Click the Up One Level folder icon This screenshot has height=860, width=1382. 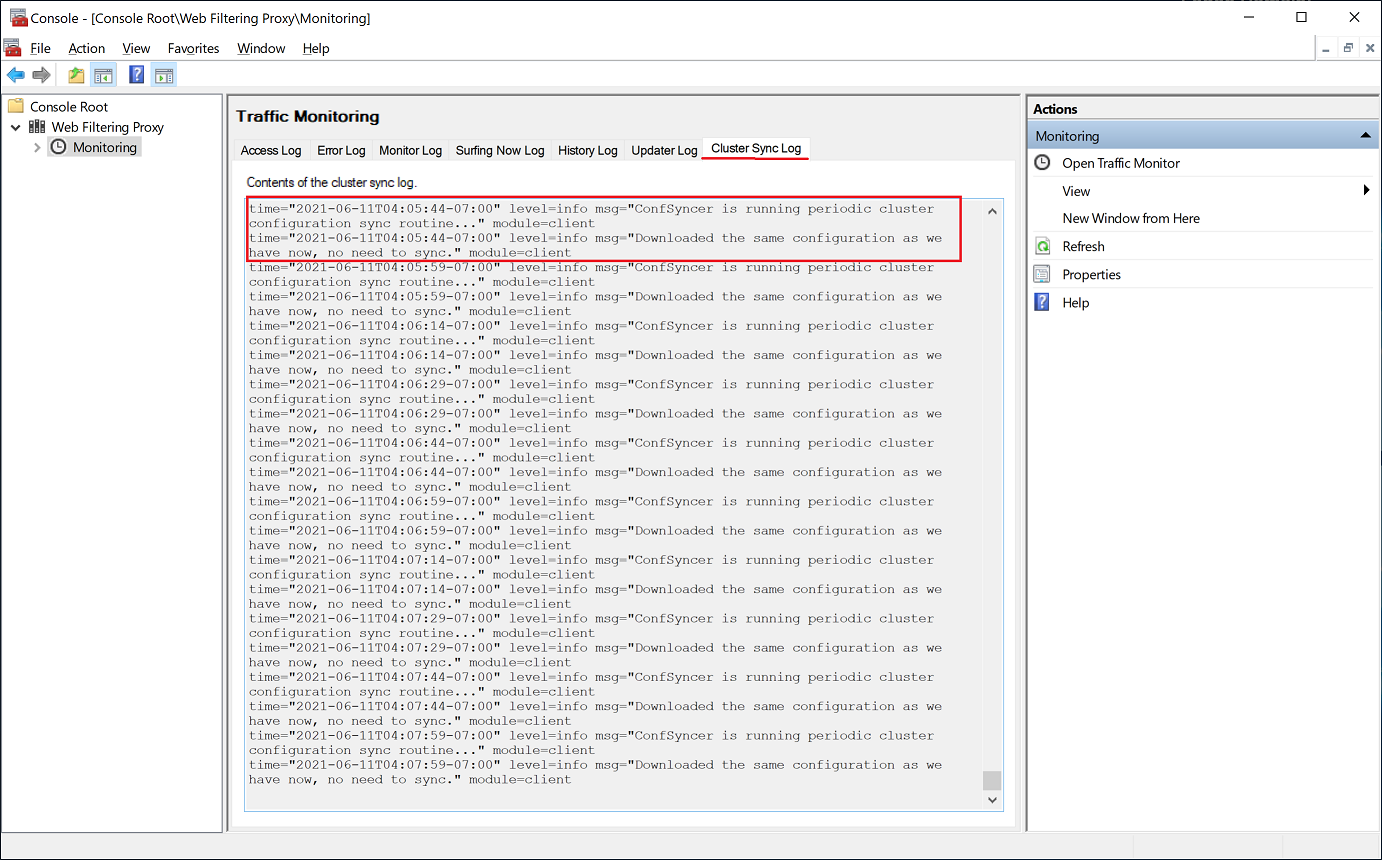pos(76,75)
